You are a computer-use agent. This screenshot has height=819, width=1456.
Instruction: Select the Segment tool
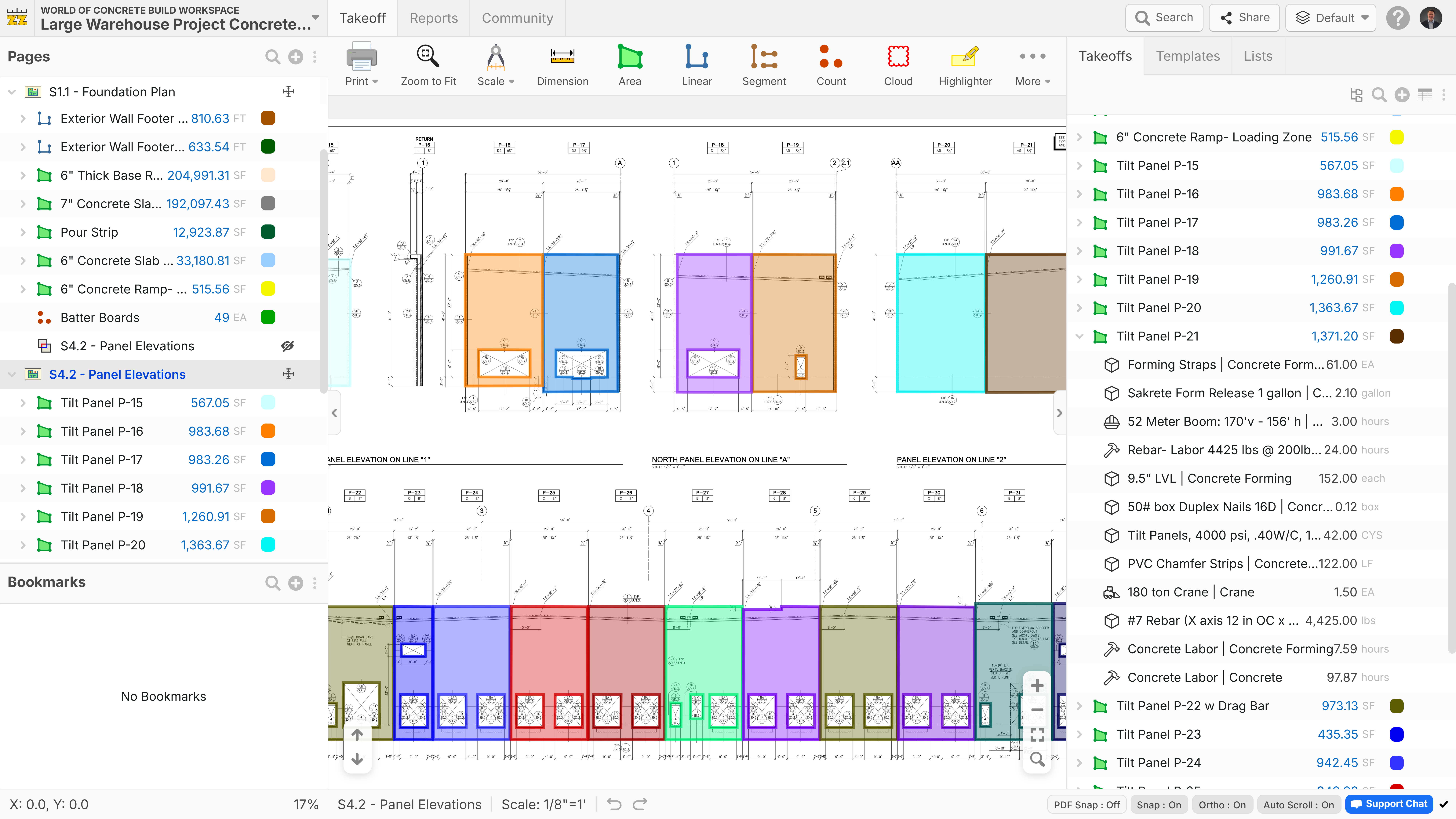764,65
